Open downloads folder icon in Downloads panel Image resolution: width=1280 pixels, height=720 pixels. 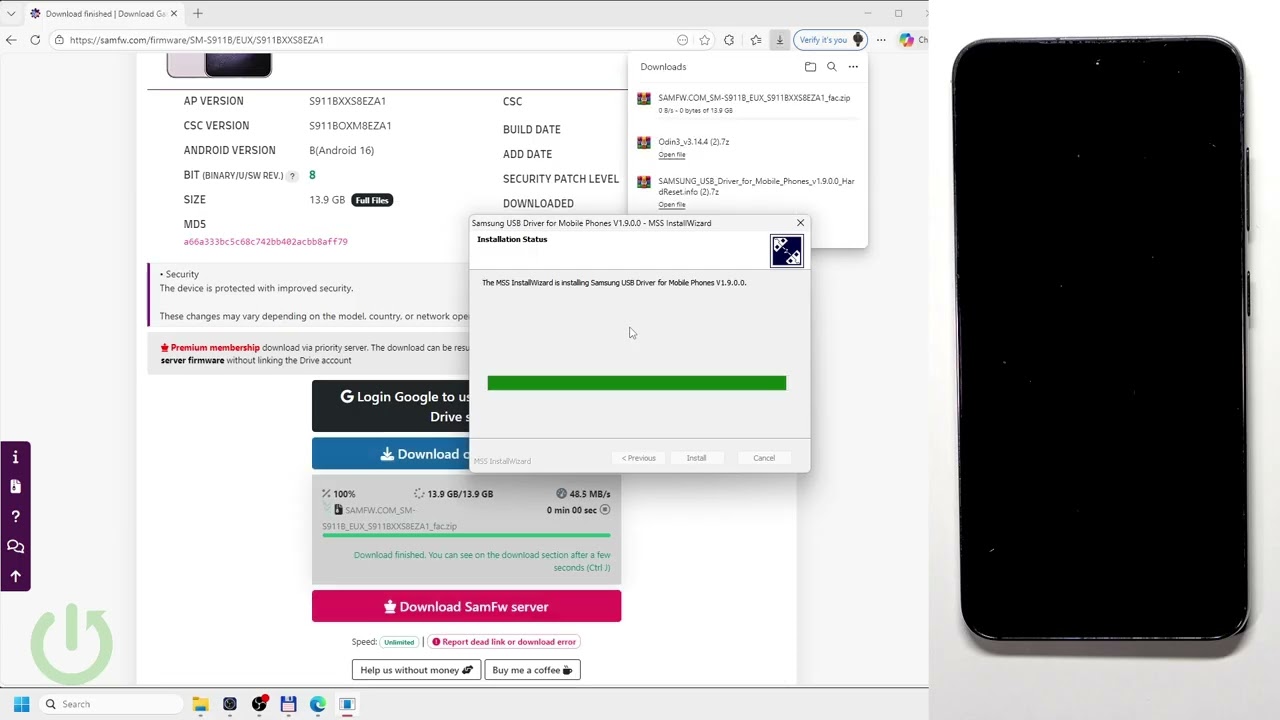click(810, 67)
